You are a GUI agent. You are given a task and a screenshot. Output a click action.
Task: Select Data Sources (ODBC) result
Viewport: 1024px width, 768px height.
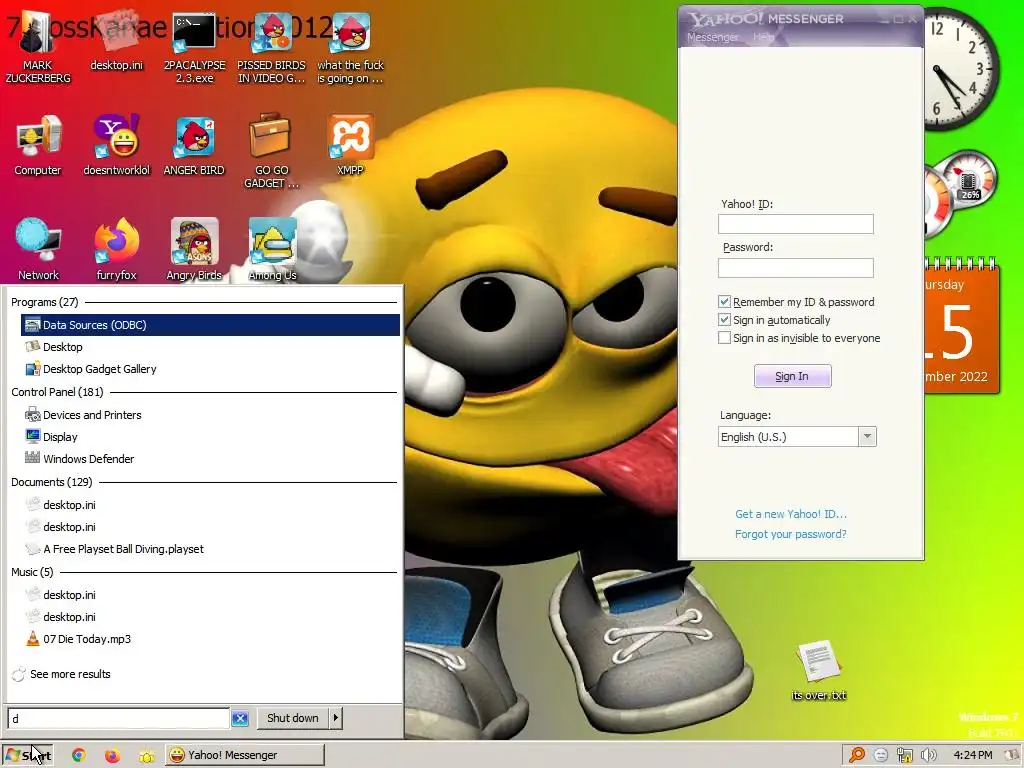click(210, 325)
